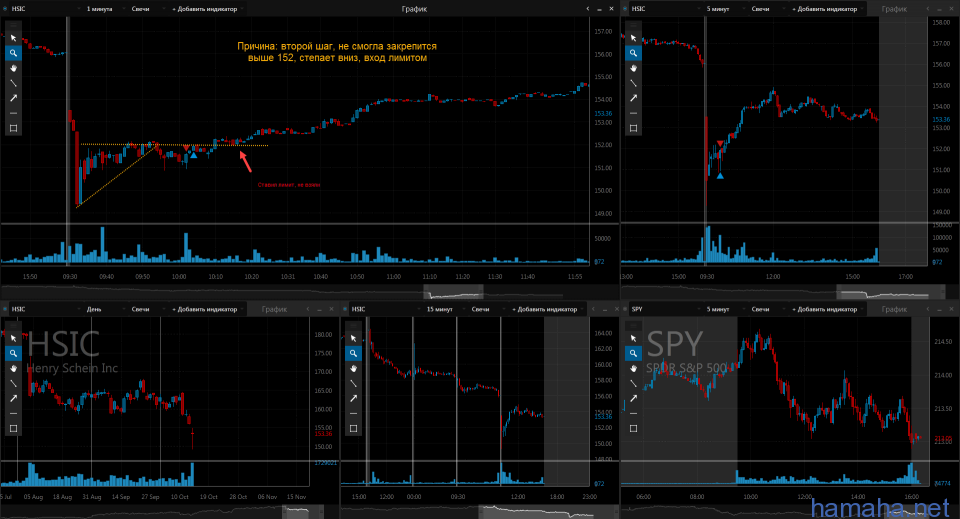Select the rectangle tool in the 5-minute HSIC chart
The image size is (960, 519).
coord(634,129)
